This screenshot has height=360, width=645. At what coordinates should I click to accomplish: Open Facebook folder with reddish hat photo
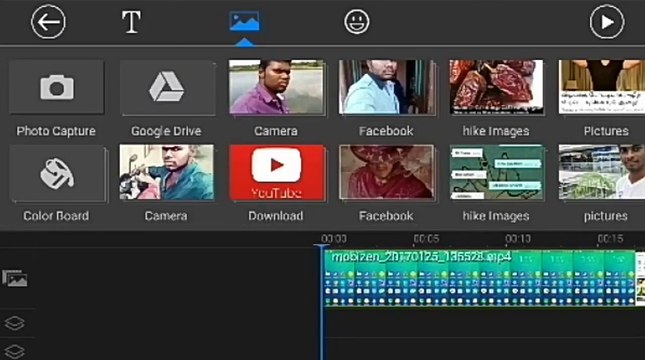coord(387,172)
